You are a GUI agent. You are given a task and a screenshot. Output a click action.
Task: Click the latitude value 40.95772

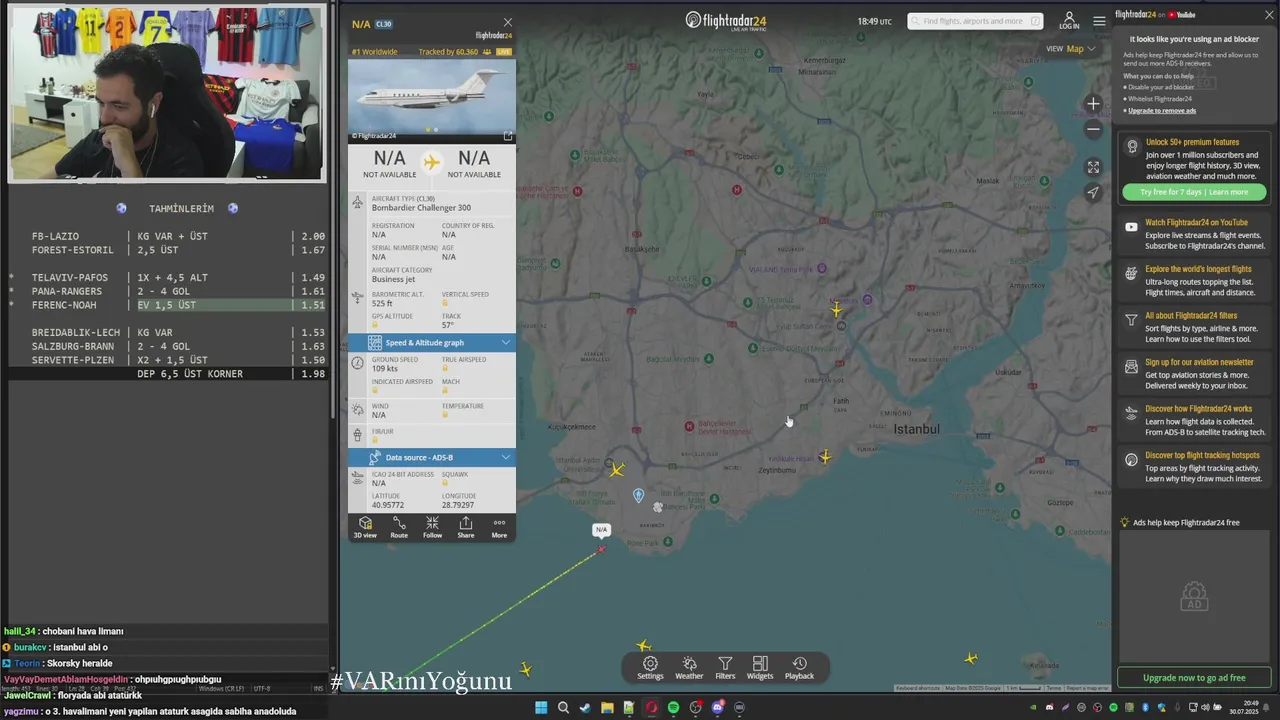388,505
